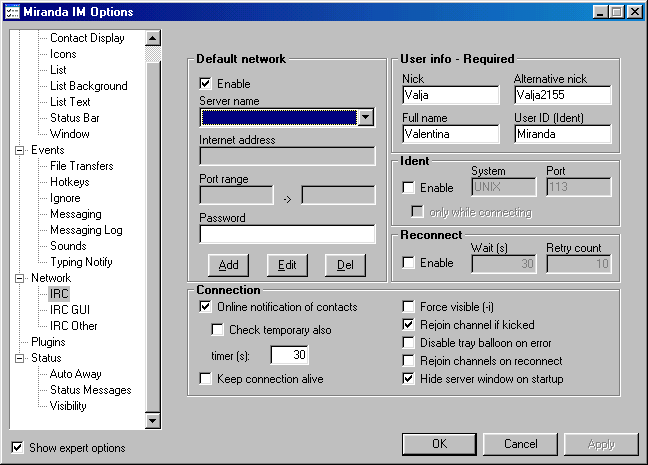Open Typing Notify options page

[81, 262]
